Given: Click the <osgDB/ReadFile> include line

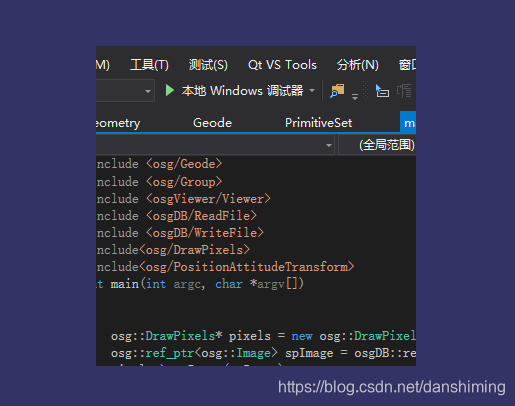Looking at the screenshot, I should pyautogui.click(x=177, y=216).
